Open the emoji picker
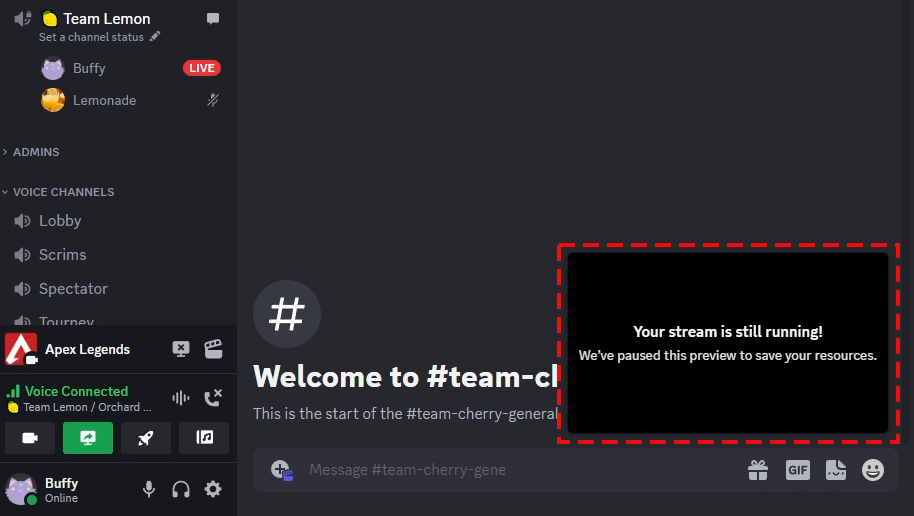Viewport: 914px width, 516px height. [873, 470]
